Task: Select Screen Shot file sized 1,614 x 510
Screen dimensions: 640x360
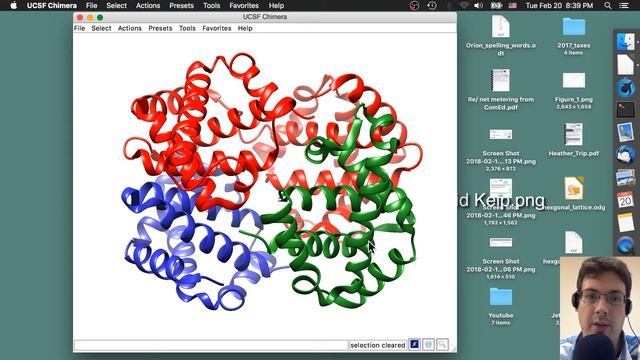Action: [x=501, y=257]
